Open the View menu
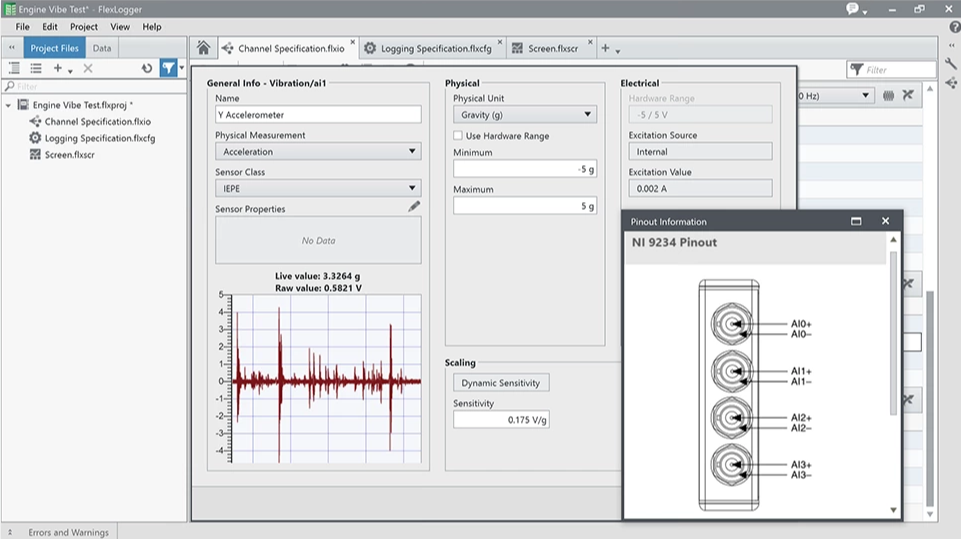The height and width of the screenshot is (539, 961). [x=120, y=27]
